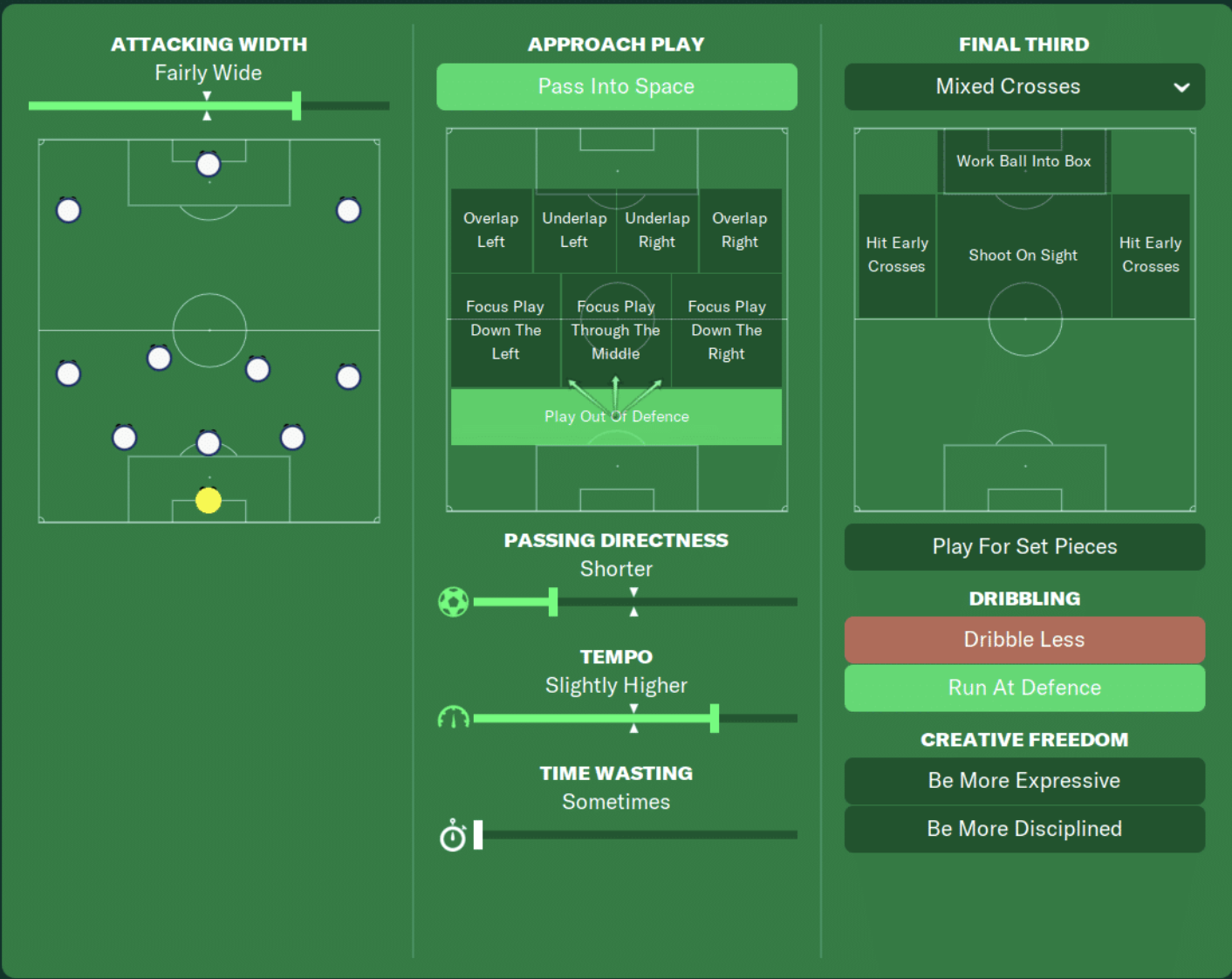The width and height of the screenshot is (1232, 979).
Task: Select Work Ball Into Box zone
Action: [1023, 161]
